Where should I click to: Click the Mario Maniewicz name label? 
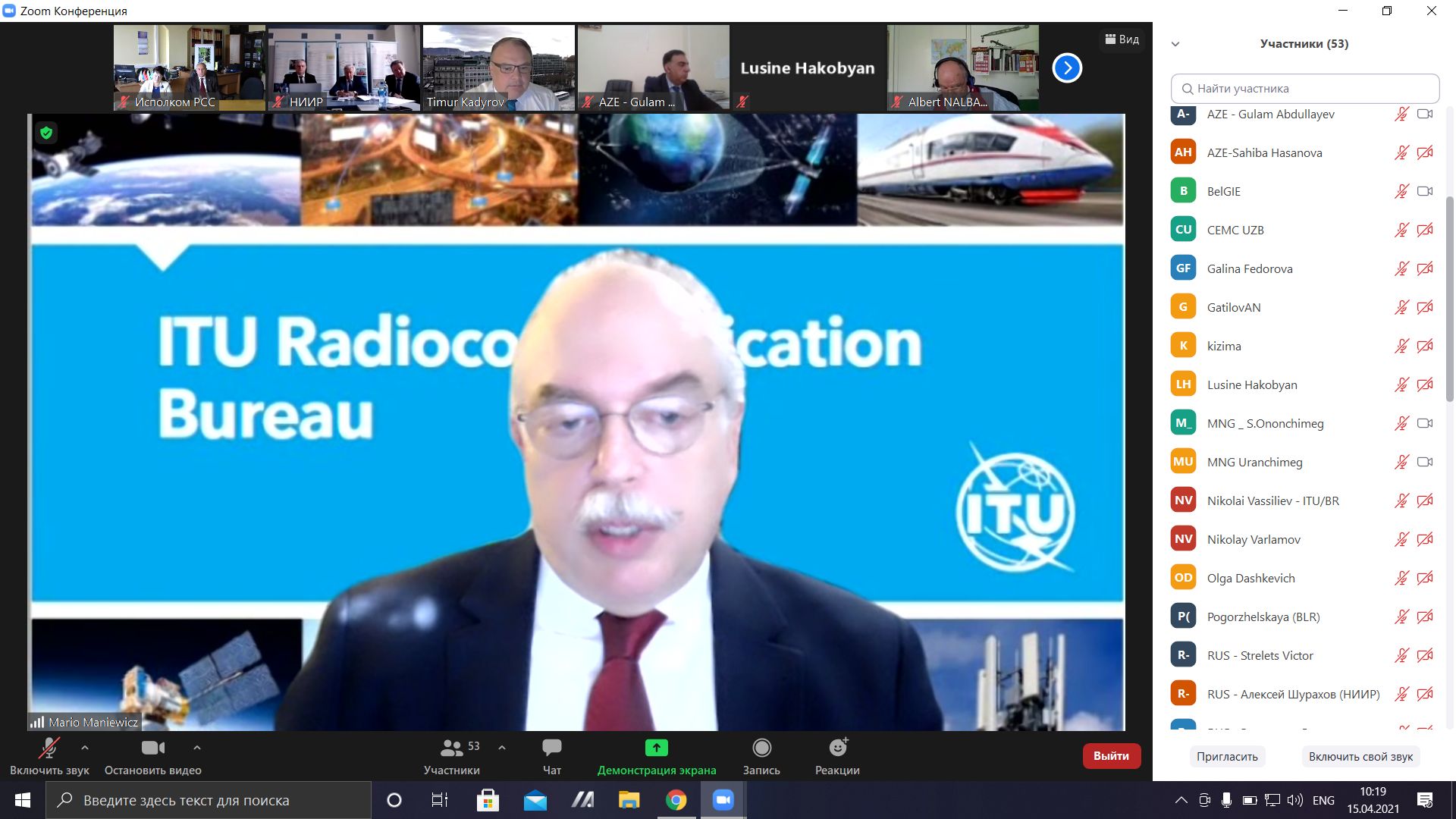point(93,722)
